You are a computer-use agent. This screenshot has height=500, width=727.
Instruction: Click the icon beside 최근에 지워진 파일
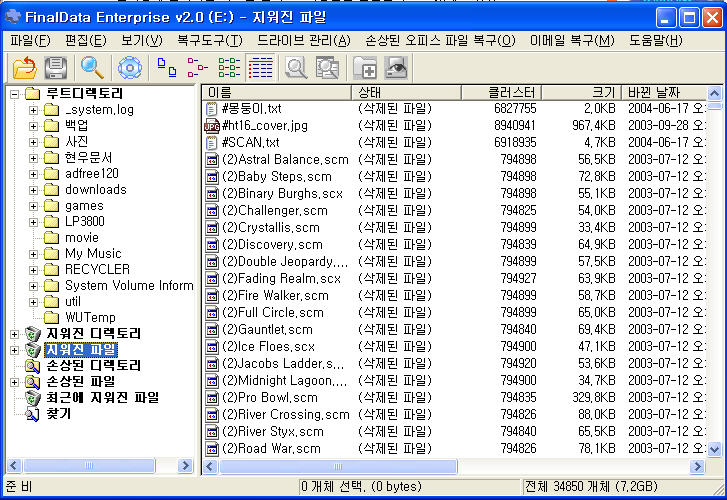tap(33, 397)
